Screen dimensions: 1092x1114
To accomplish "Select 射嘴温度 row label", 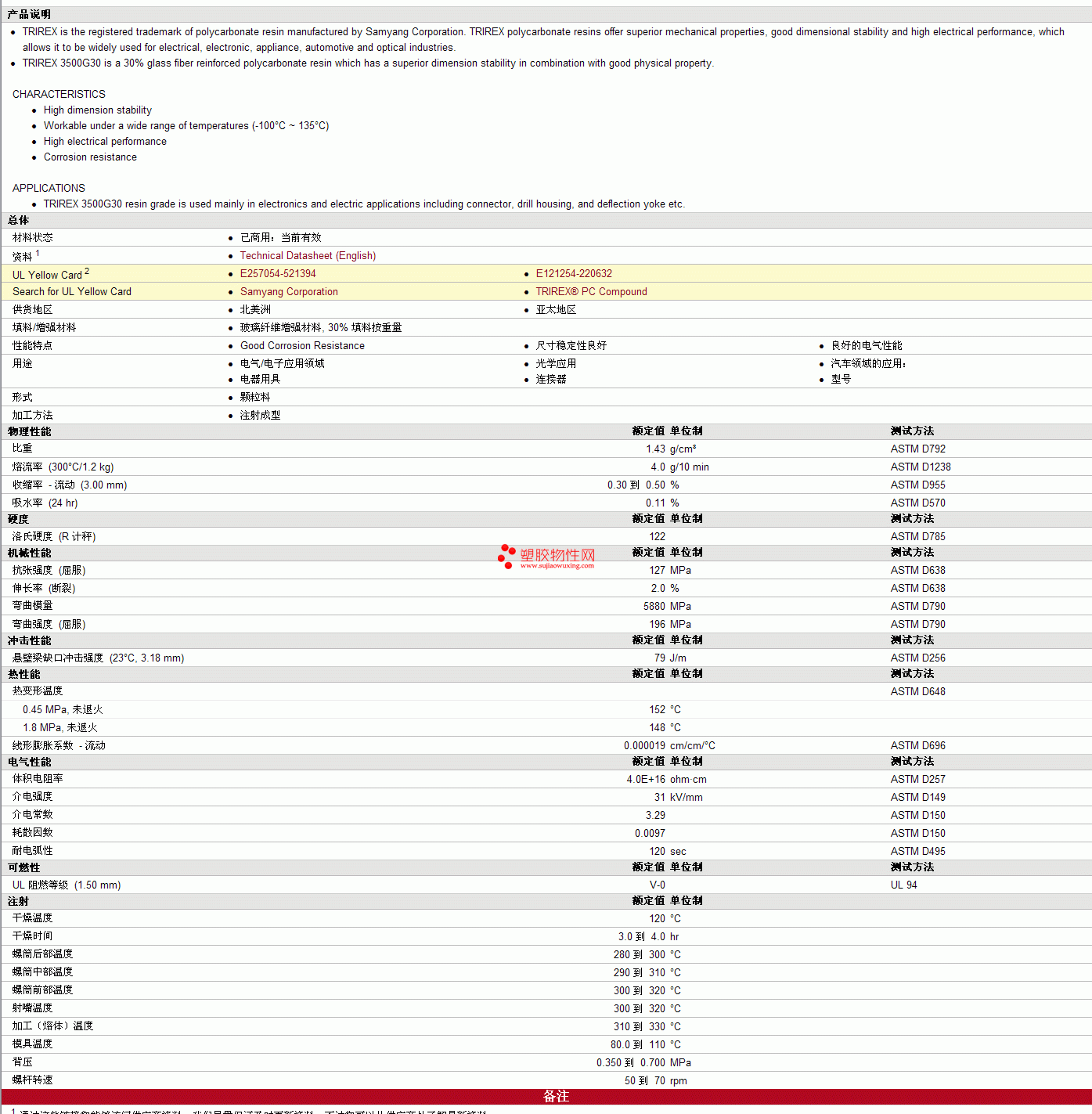I will 32,1009.
